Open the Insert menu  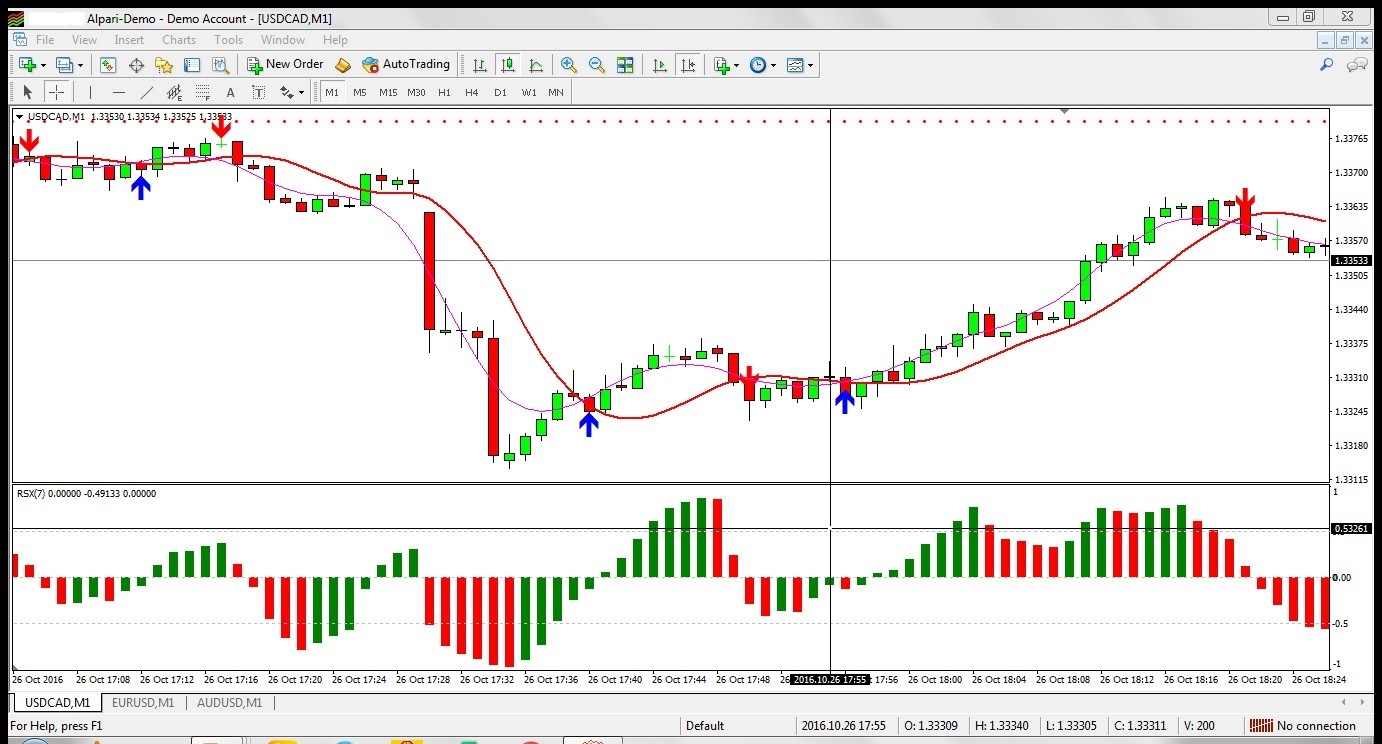tap(129, 40)
